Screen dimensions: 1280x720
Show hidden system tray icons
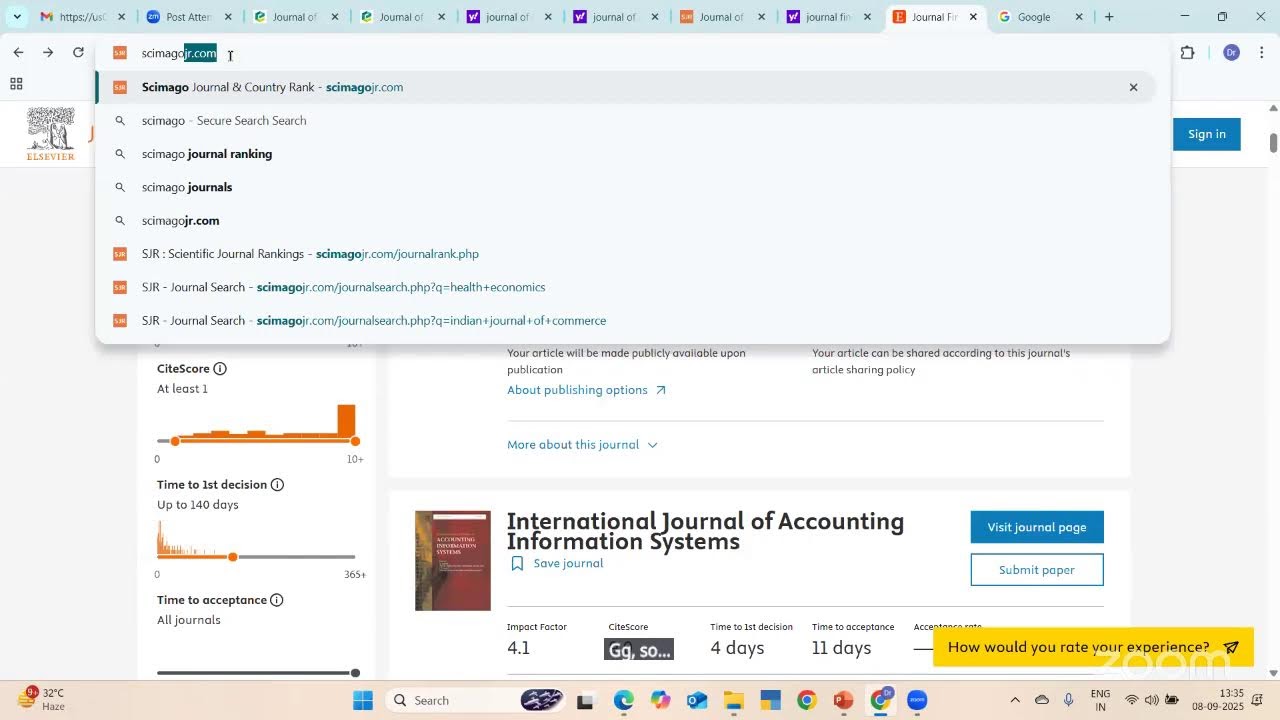(1015, 700)
